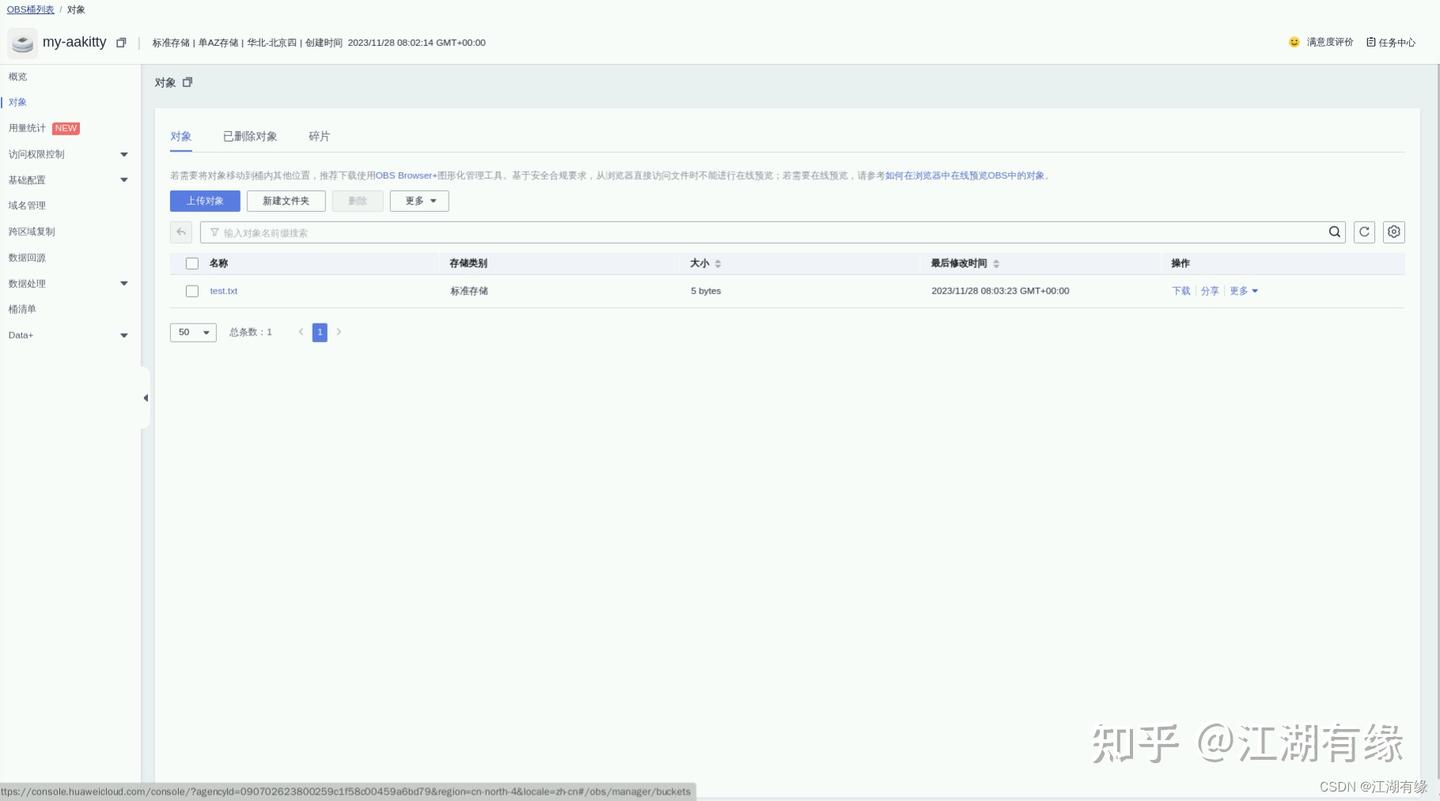This screenshot has width=1440, height=801.
Task: Click the 上传对象 button
Action: [204, 200]
